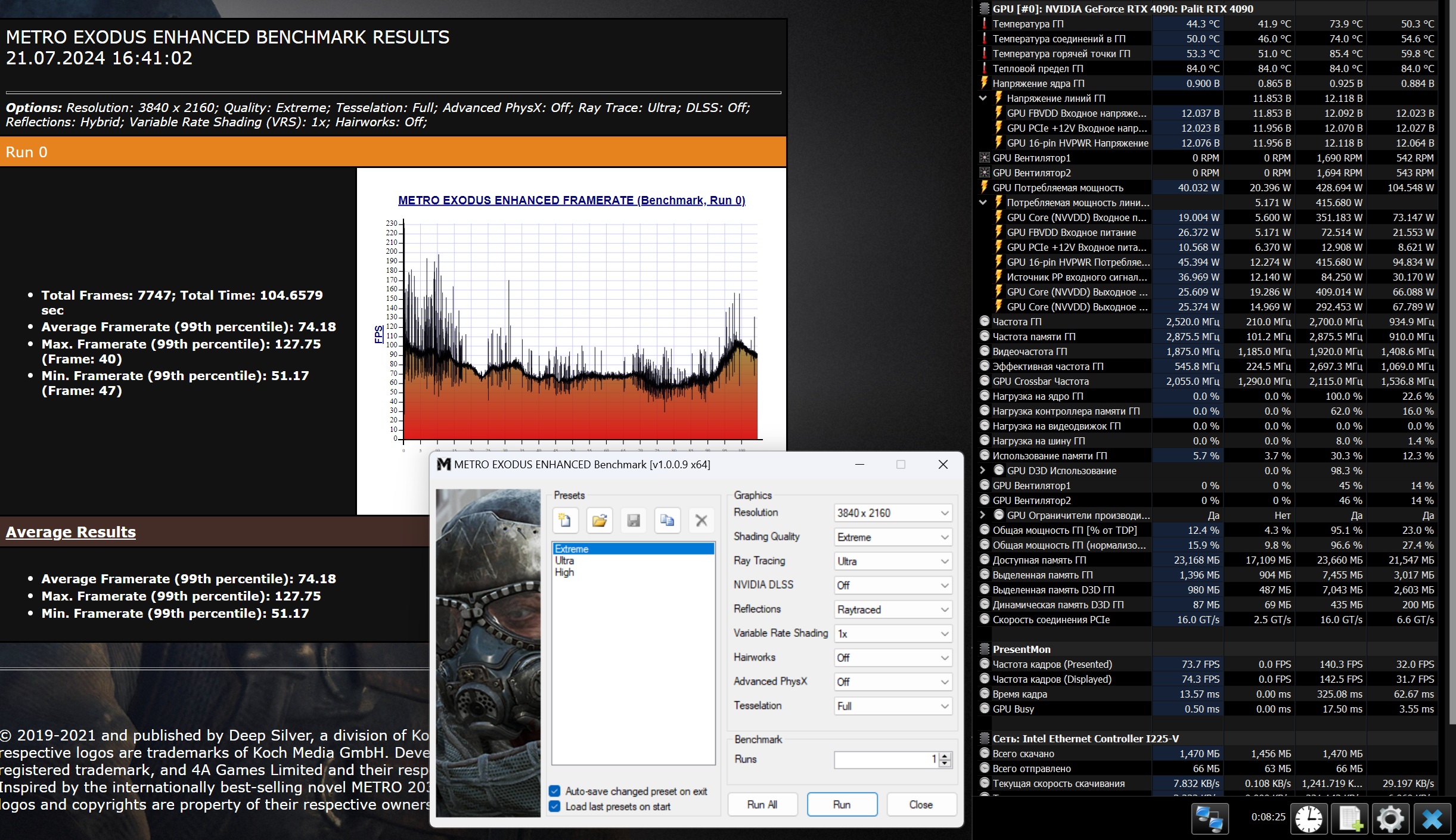The image size is (1456, 840).
Task: Click the Run button
Action: (842, 804)
